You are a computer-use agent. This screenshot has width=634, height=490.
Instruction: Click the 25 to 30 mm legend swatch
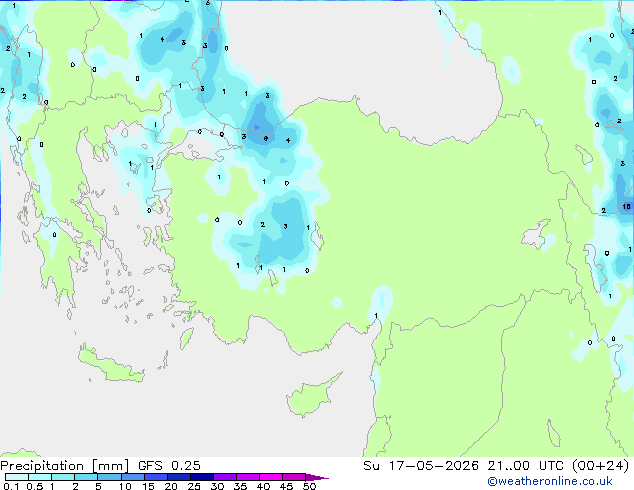pyautogui.click(x=201, y=477)
